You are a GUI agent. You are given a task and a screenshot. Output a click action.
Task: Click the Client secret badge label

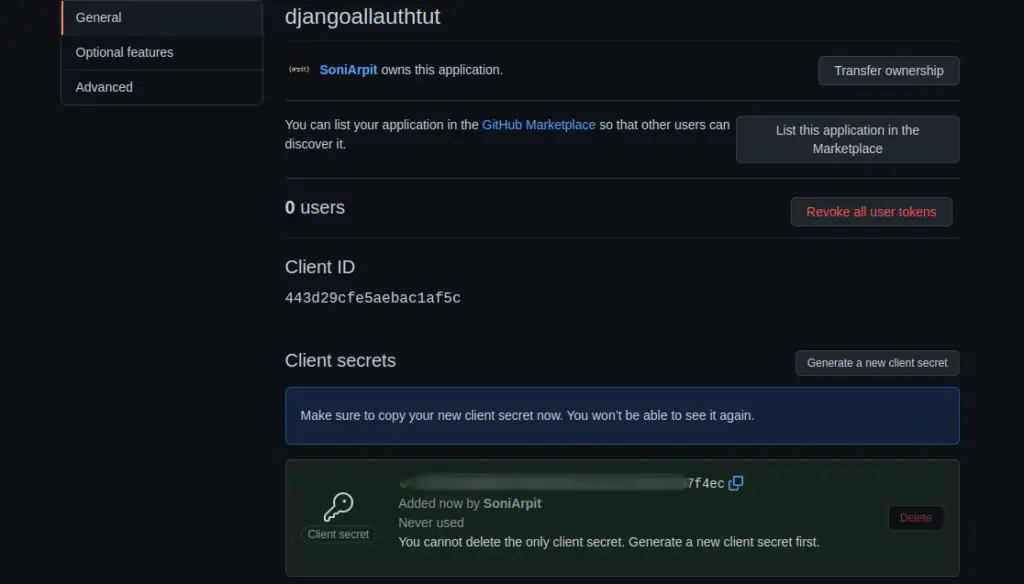(x=338, y=534)
